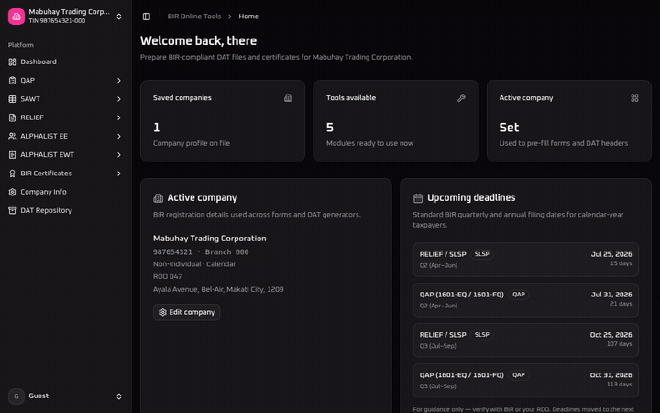The width and height of the screenshot is (660, 413).
Task: Click the building icon beside Active company heading
Action: (x=158, y=198)
